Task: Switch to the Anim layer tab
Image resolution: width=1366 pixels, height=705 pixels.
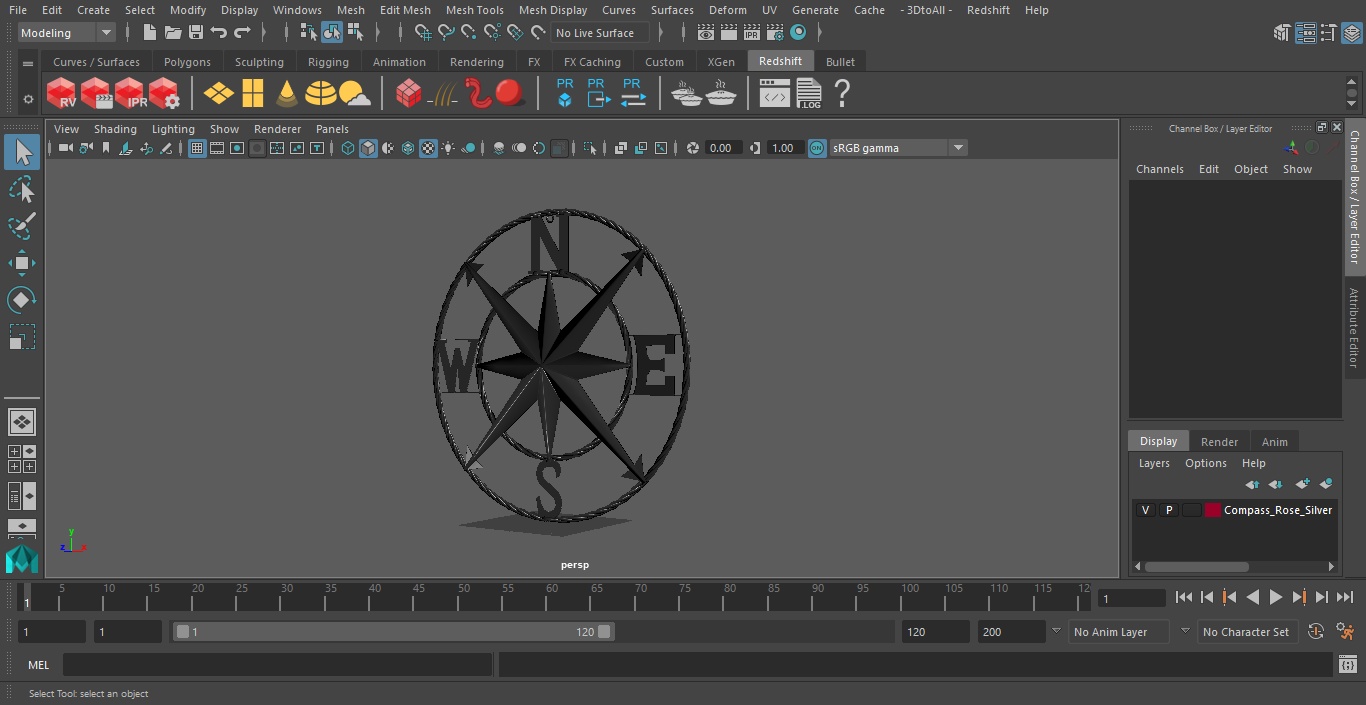Action: coord(1274,441)
